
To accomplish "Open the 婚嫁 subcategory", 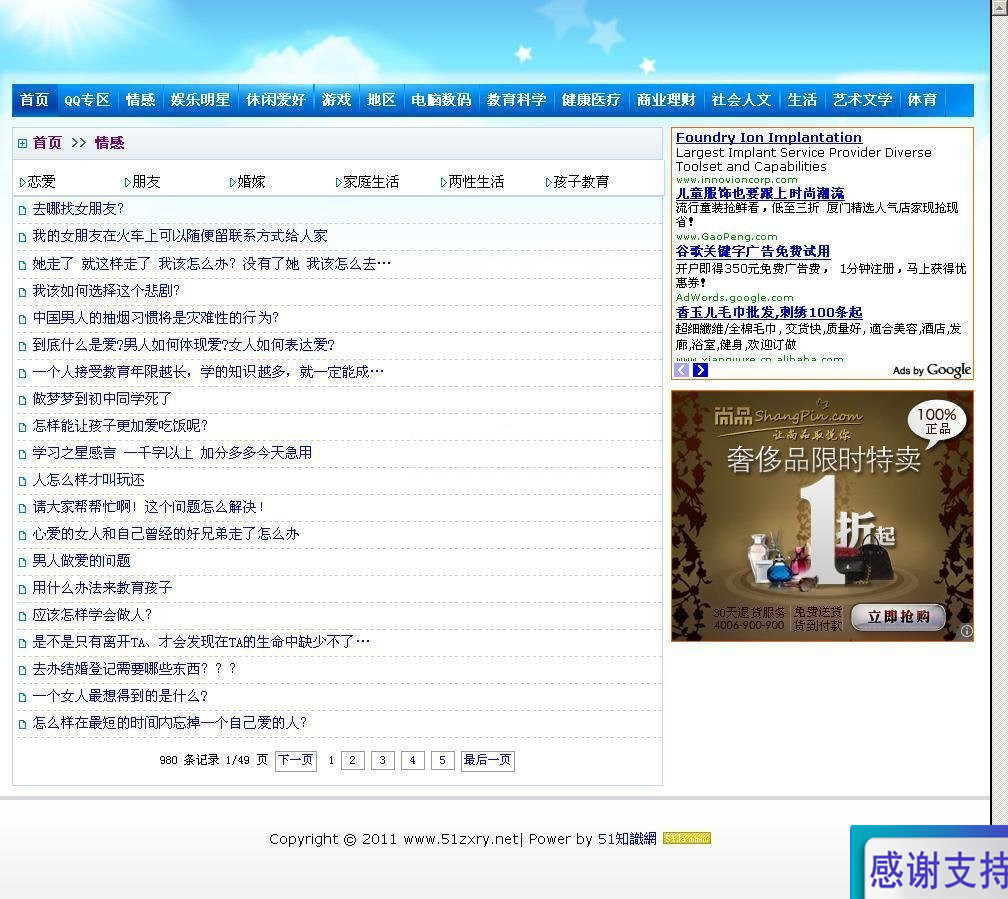I will [x=251, y=182].
